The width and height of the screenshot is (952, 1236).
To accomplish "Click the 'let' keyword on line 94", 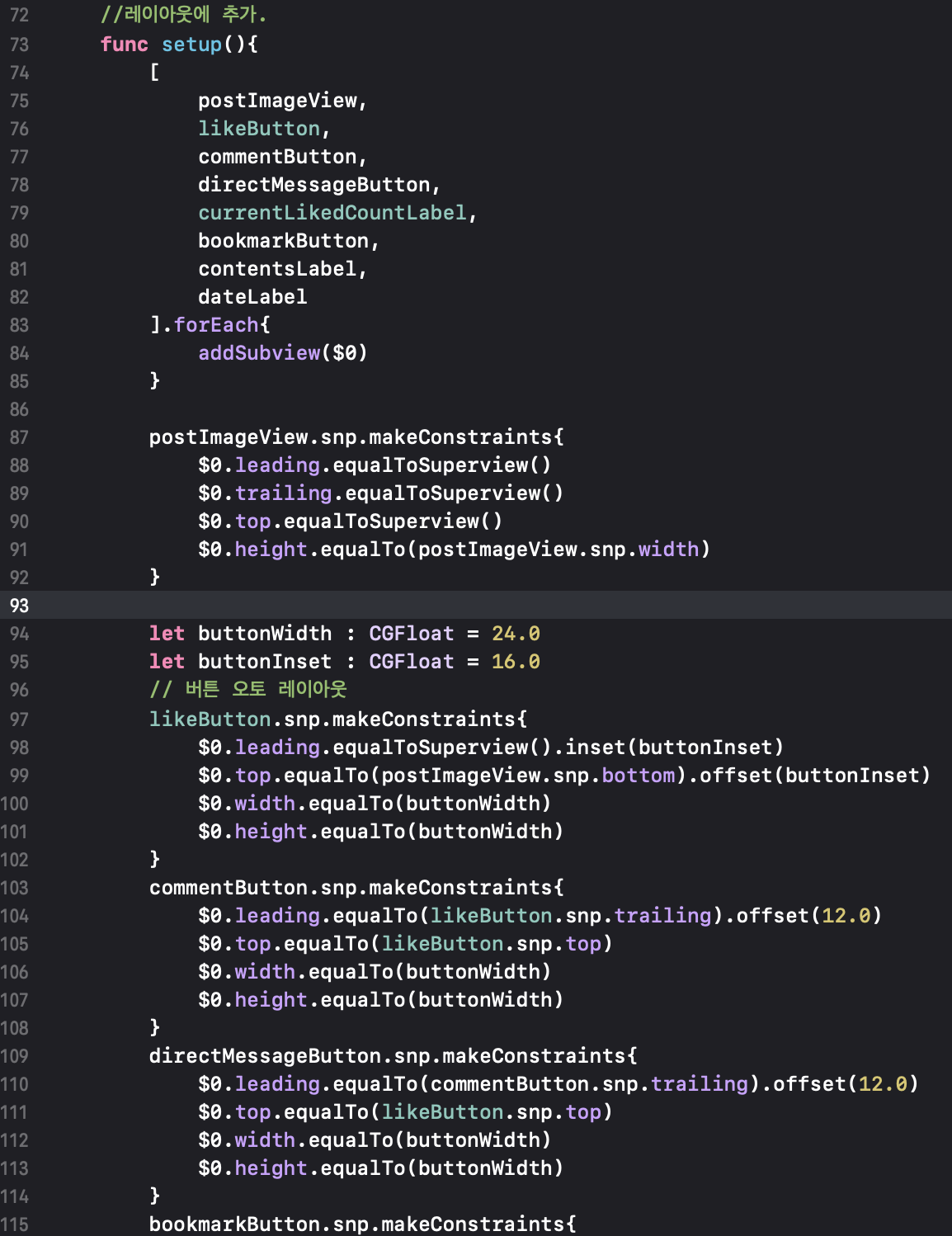I will point(167,634).
